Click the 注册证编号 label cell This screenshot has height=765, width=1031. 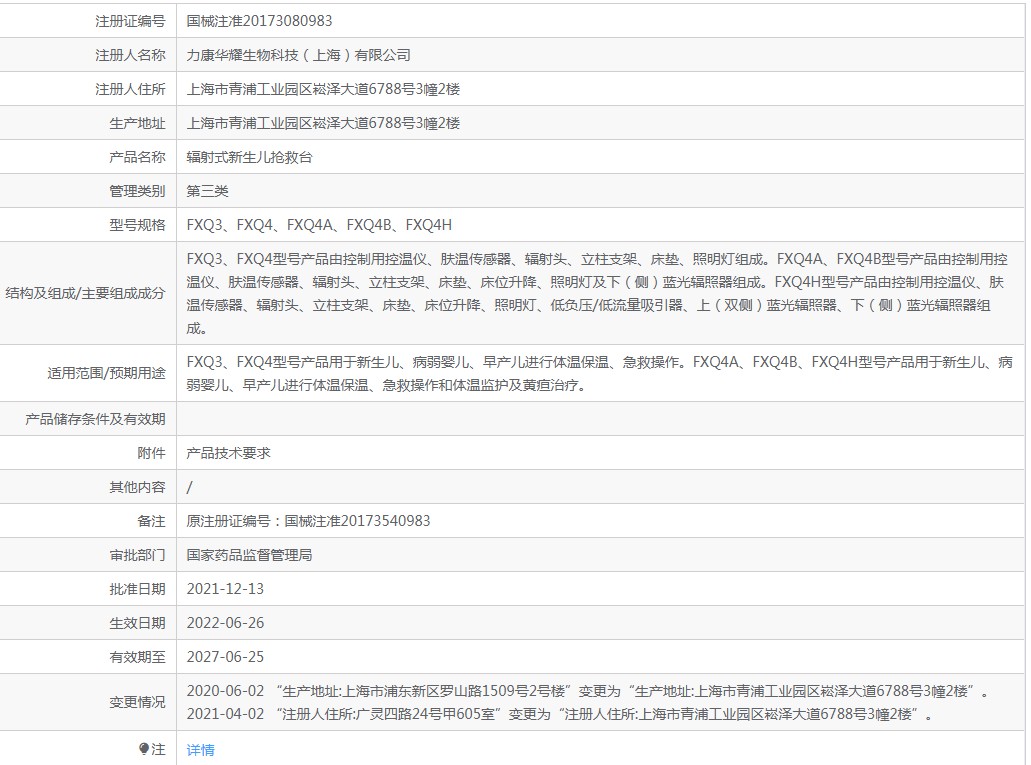tap(130, 21)
